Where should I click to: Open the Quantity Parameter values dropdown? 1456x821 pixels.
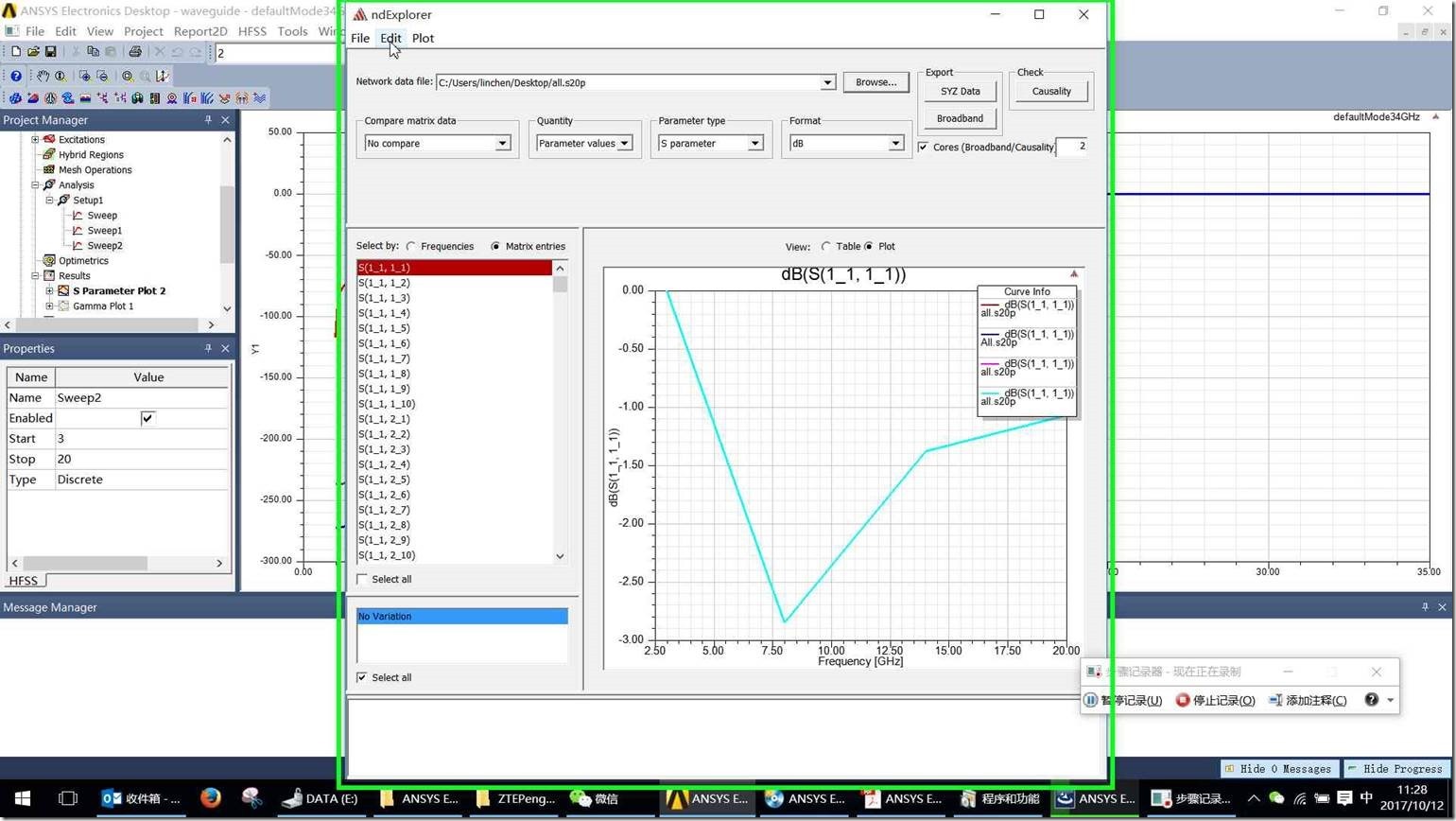pos(624,144)
